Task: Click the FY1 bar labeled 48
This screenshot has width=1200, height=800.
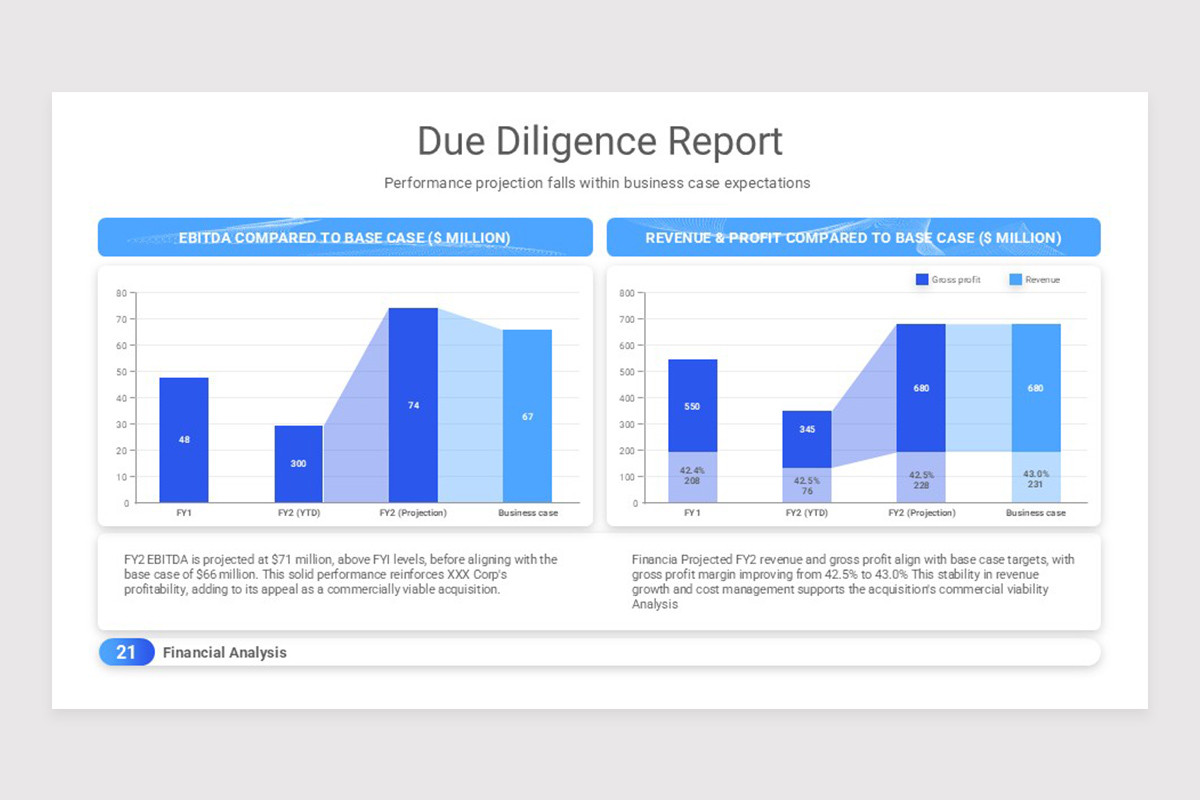Action: (x=184, y=440)
